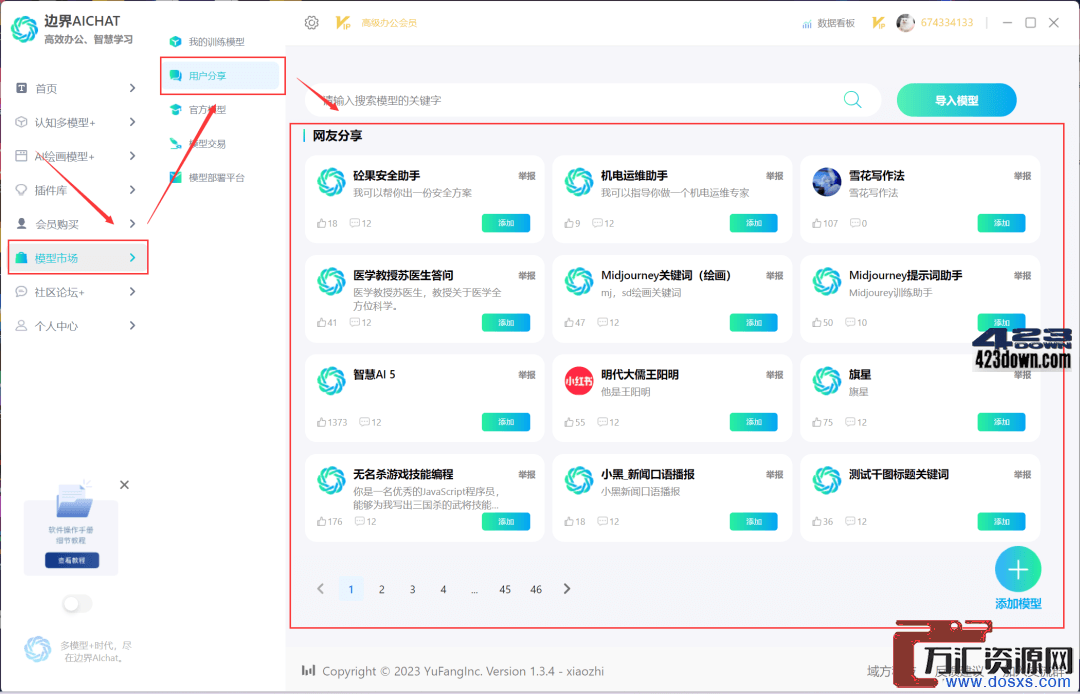Close the 软件操作手册 tutorial card

coord(124,485)
